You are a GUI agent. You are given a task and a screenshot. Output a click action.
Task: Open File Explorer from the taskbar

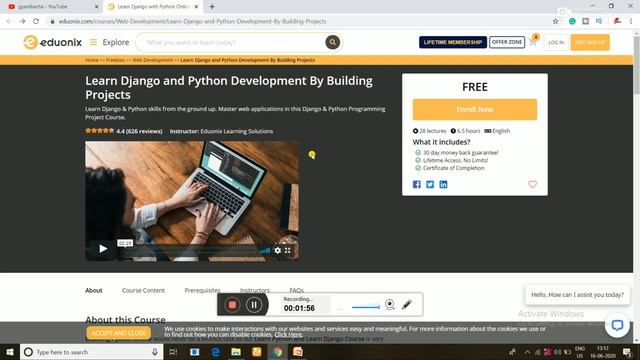(x=236, y=352)
